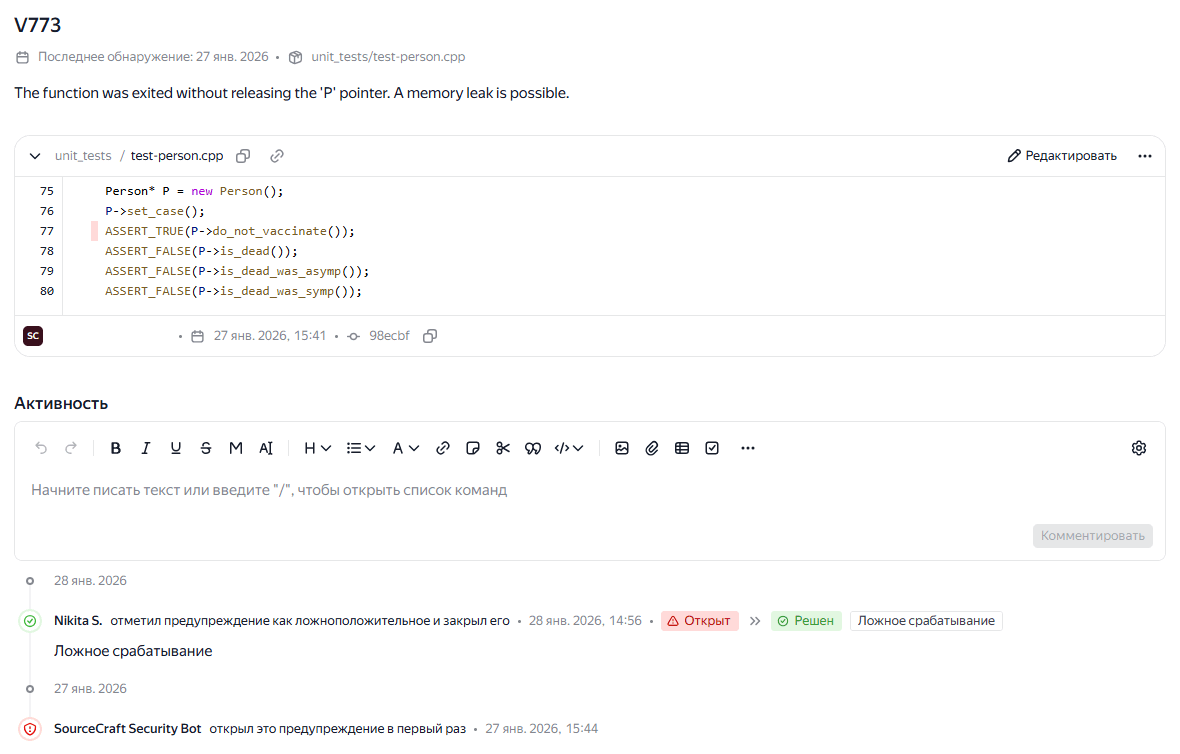The height and width of the screenshot is (754, 1180).
Task: Insert a checkbox task list
Action: (712, 448)
